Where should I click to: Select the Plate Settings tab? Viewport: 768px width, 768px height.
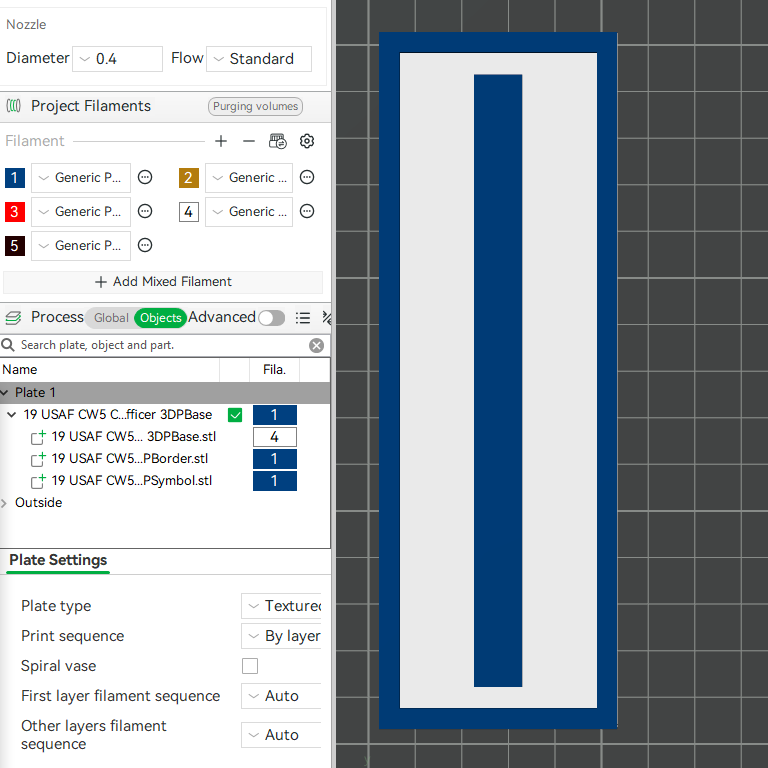58,560
